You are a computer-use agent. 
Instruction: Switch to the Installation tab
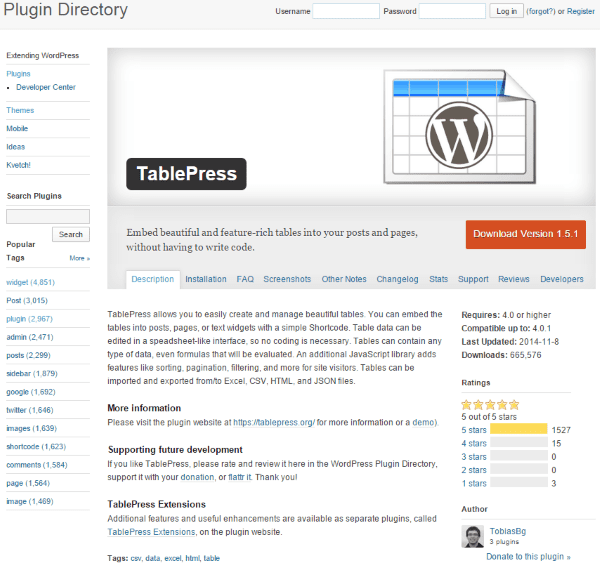206,279
